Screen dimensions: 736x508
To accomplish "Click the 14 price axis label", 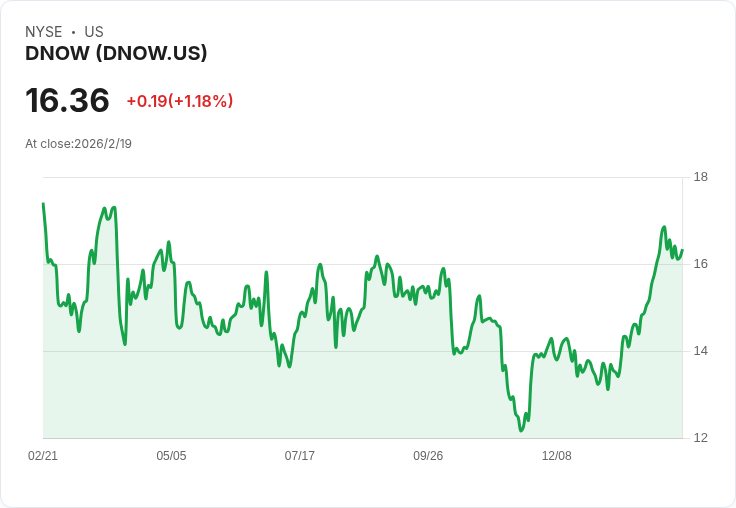I will tap(701, 351).
